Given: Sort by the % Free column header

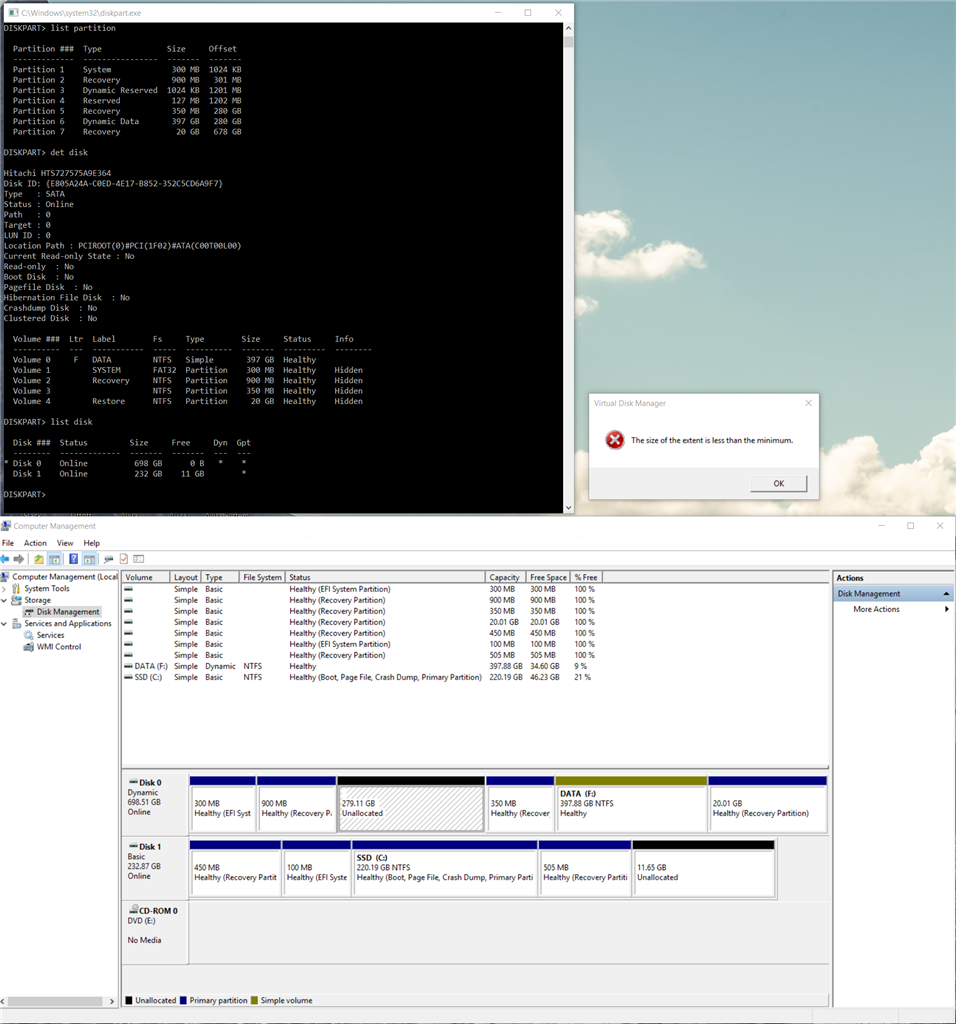Looking at the screenshot, I should coord(586,577).
